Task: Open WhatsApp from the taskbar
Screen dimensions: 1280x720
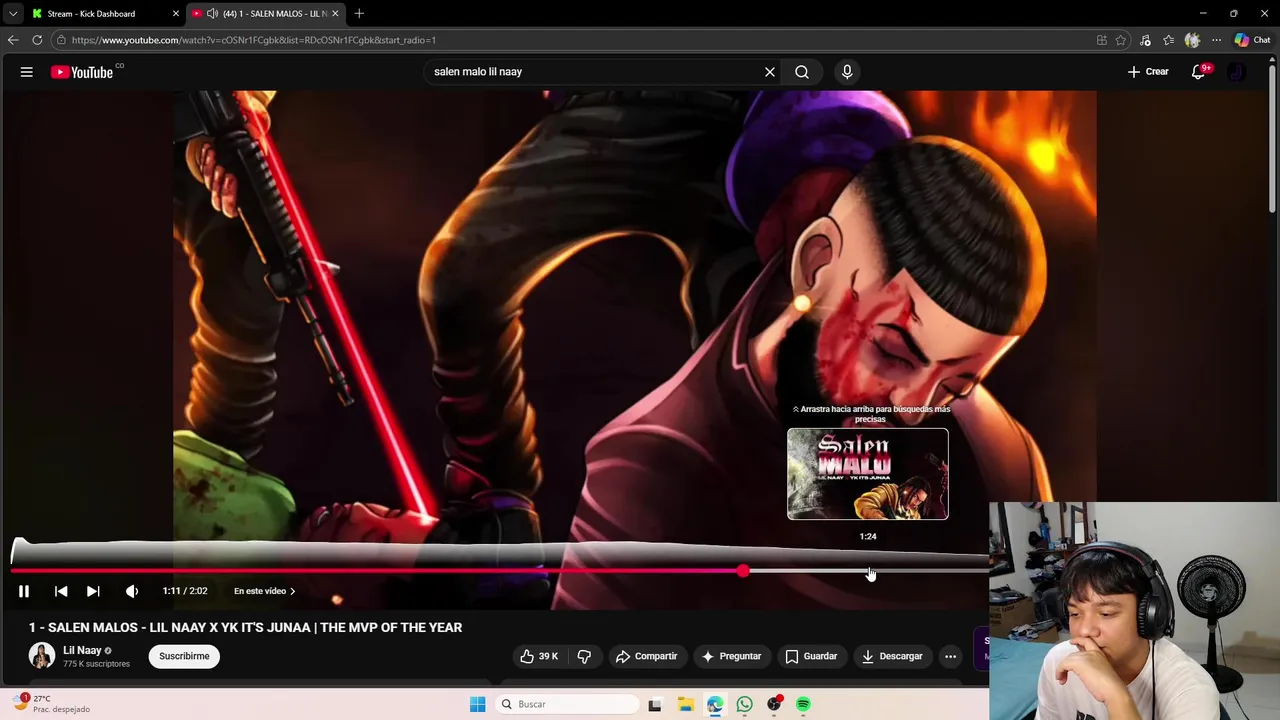Action: 744,704
